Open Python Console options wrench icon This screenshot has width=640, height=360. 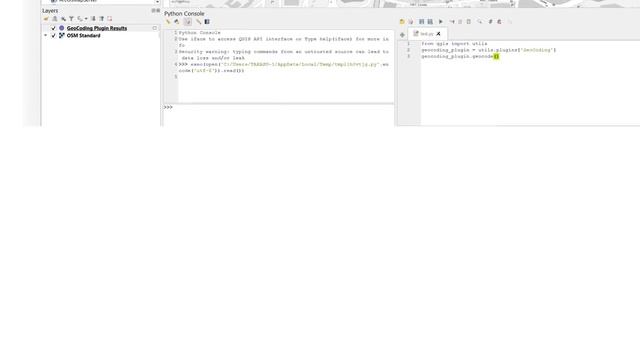coord(198,22)
